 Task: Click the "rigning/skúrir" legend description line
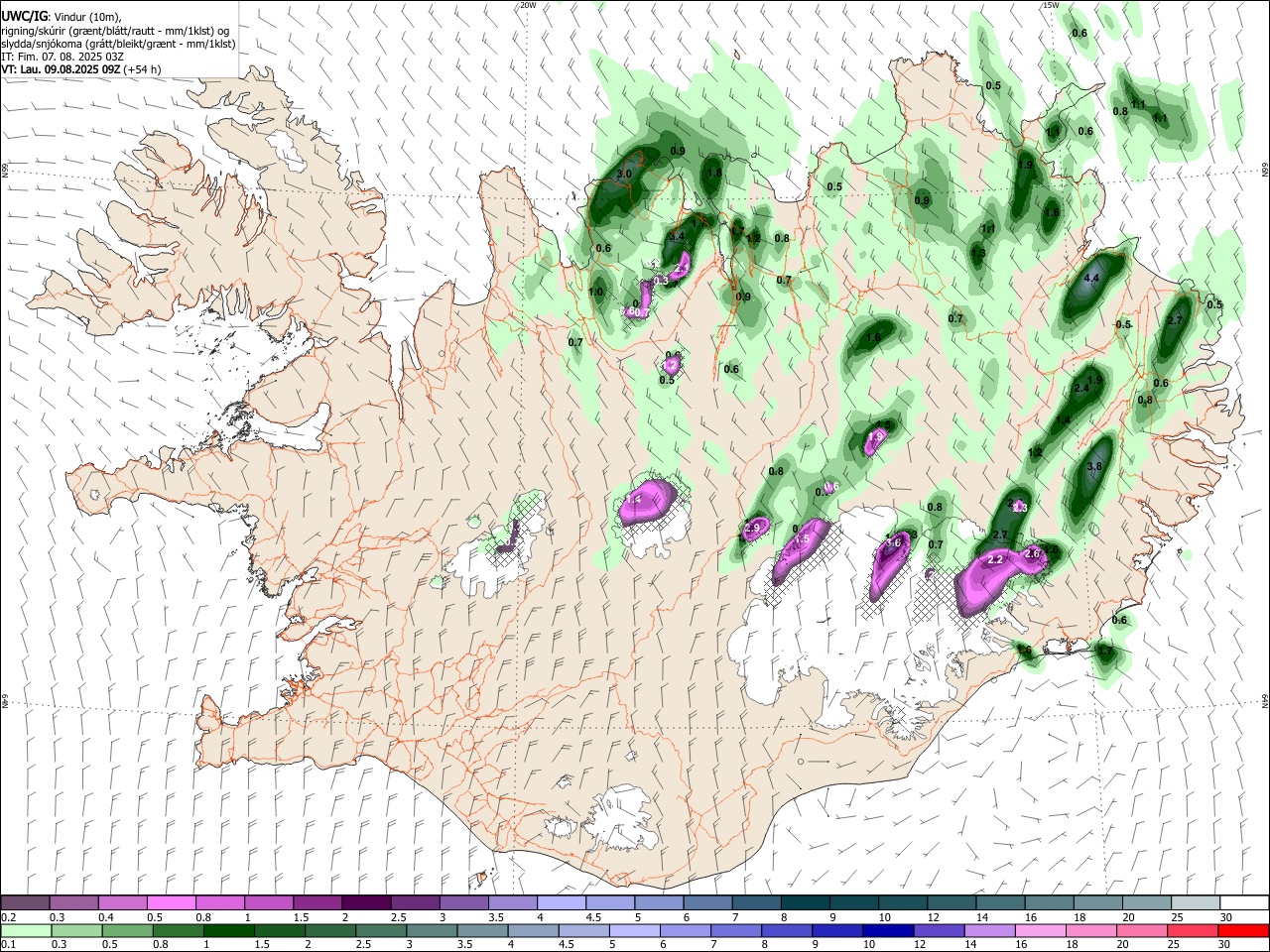[116, 31]
